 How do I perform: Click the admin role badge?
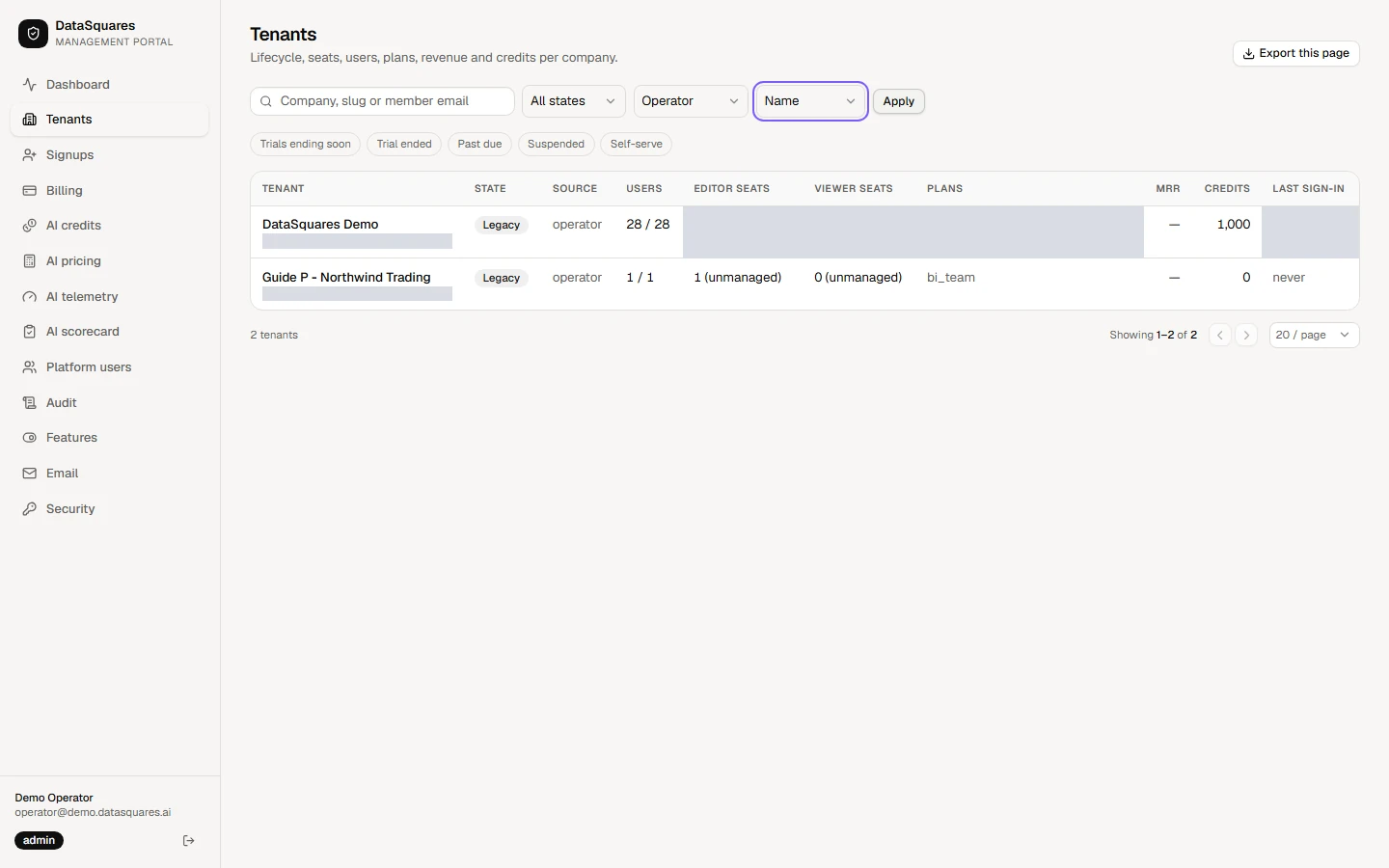point(40,841)
